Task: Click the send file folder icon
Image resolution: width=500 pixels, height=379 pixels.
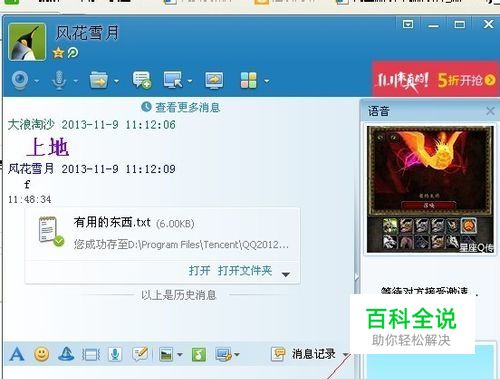Action: coord(99,80)
